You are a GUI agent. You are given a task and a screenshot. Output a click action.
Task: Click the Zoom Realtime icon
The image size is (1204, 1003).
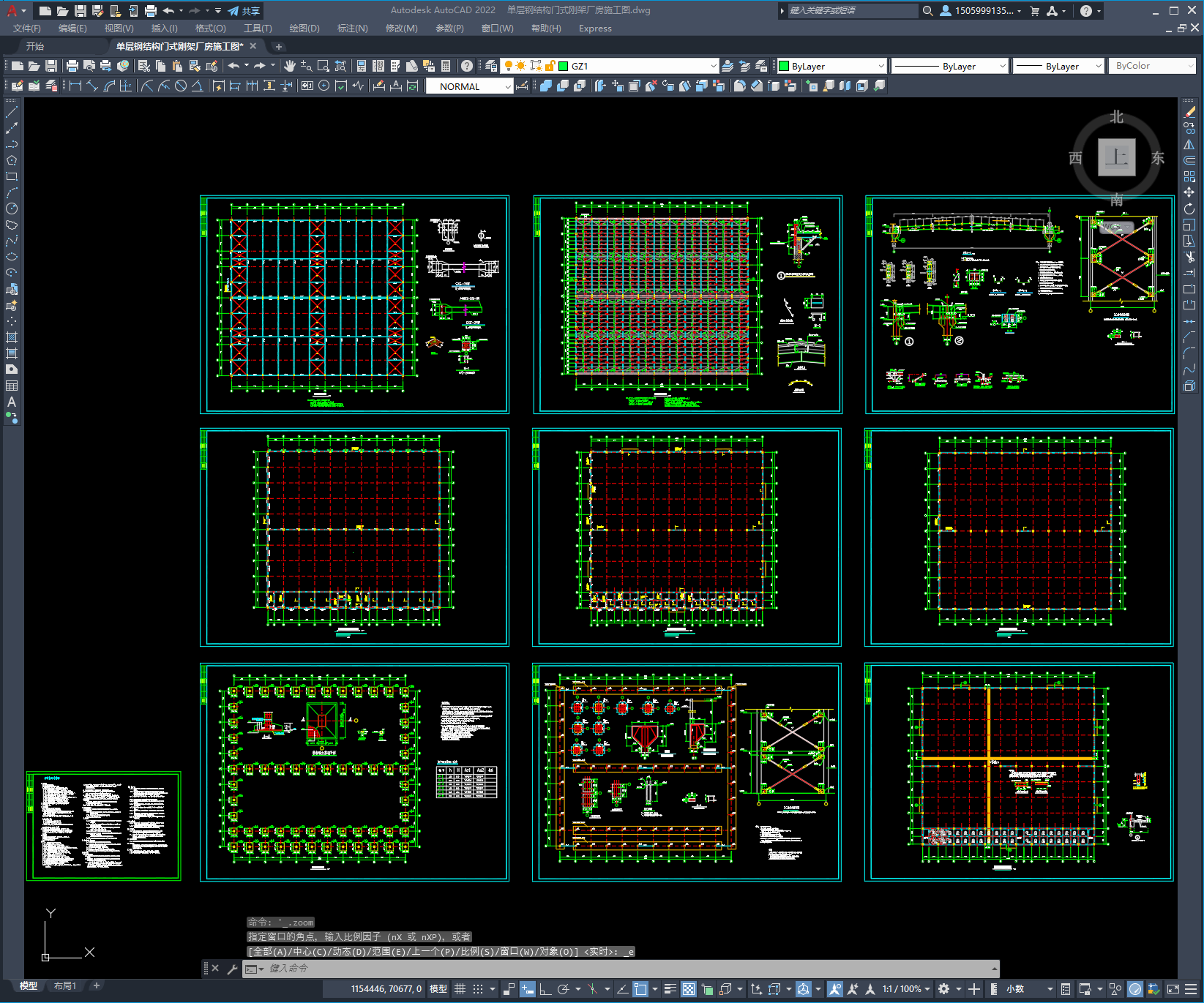tap(307, 66)
